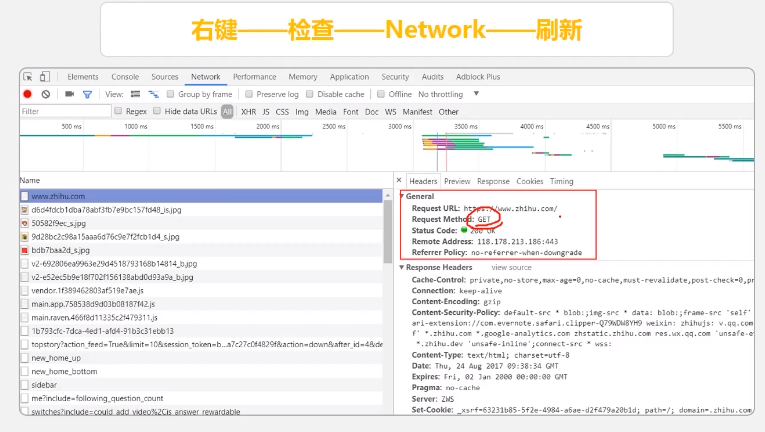This screenshot has width=765, height=432.
Task: Select the new_home_bottom request row
Action: click(201, 371)
